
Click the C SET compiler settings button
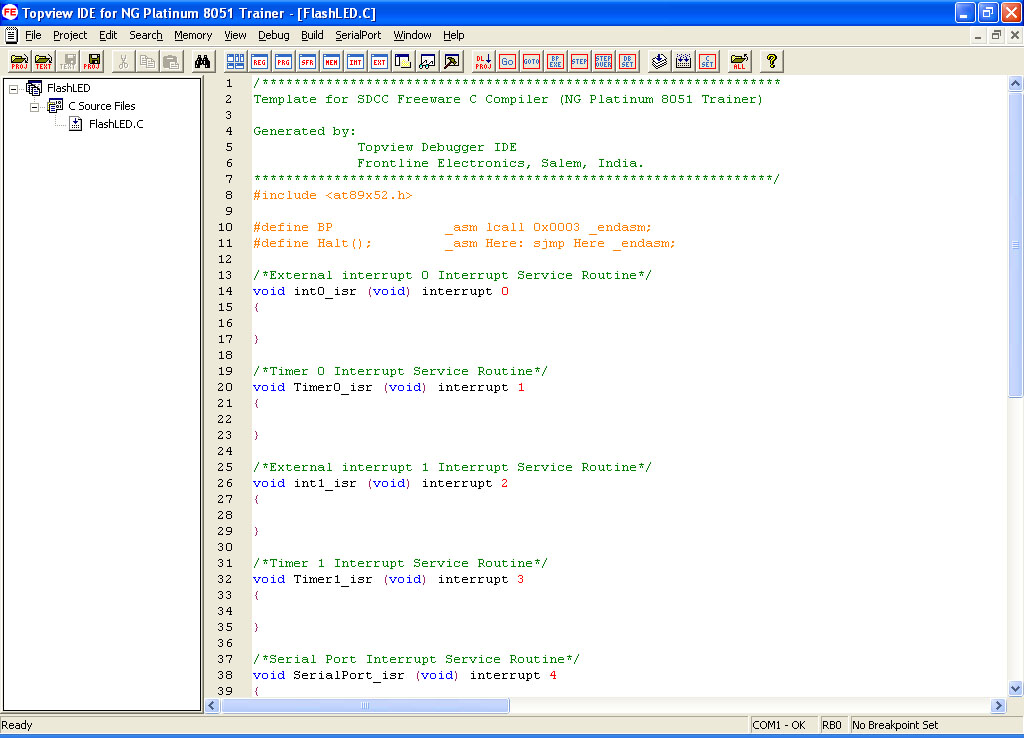pyautogui.click(x=708, y=61)
